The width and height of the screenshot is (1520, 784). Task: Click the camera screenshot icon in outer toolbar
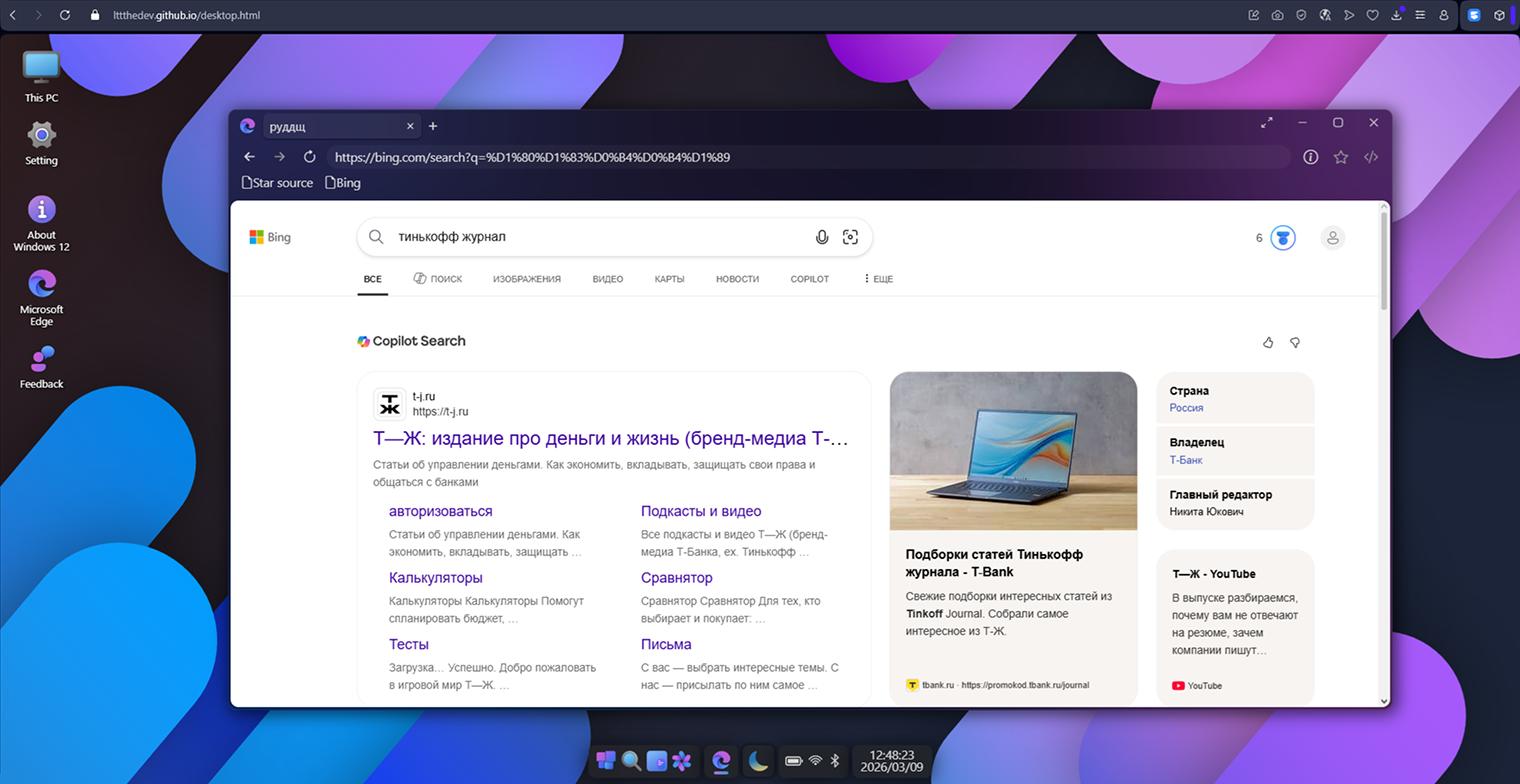(1277, 15)
